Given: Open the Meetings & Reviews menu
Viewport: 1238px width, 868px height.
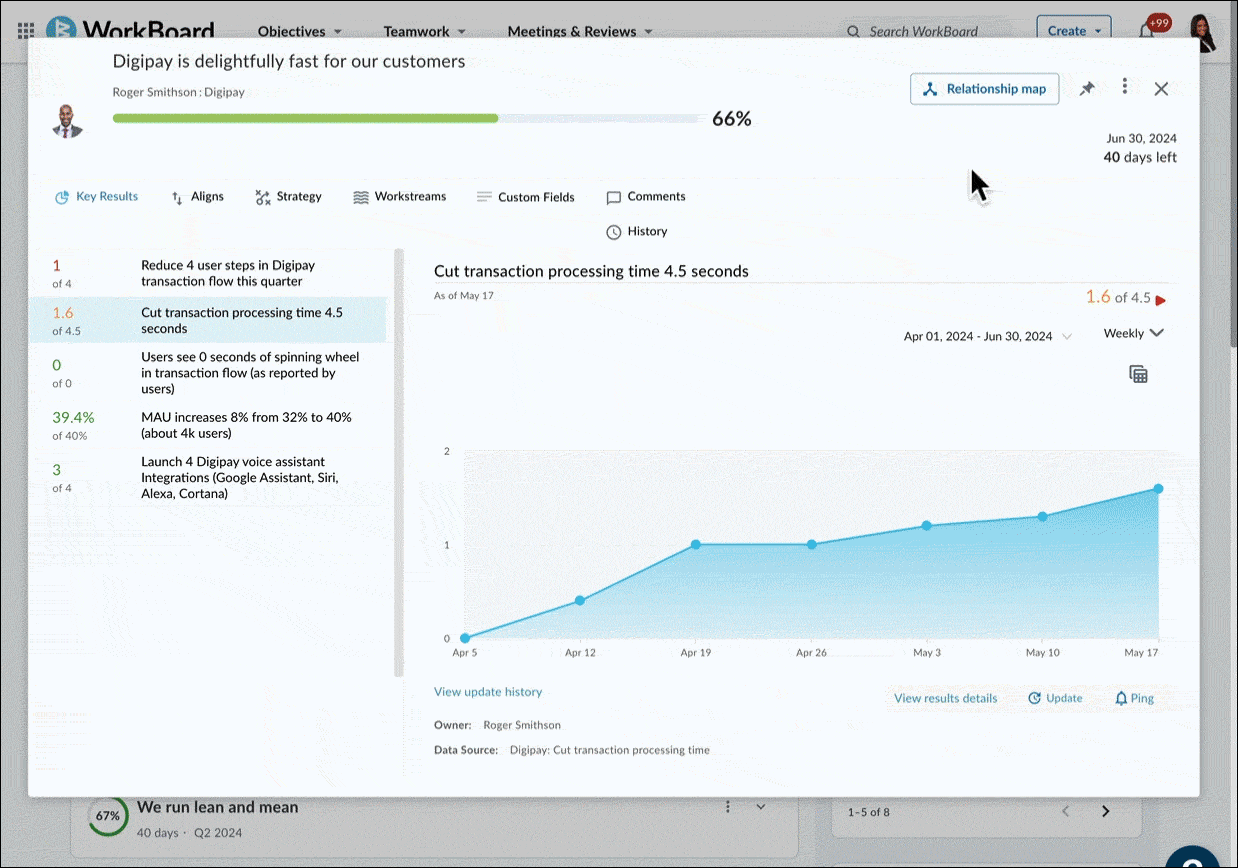Looking at the screenshot, I should pos(580,31).
